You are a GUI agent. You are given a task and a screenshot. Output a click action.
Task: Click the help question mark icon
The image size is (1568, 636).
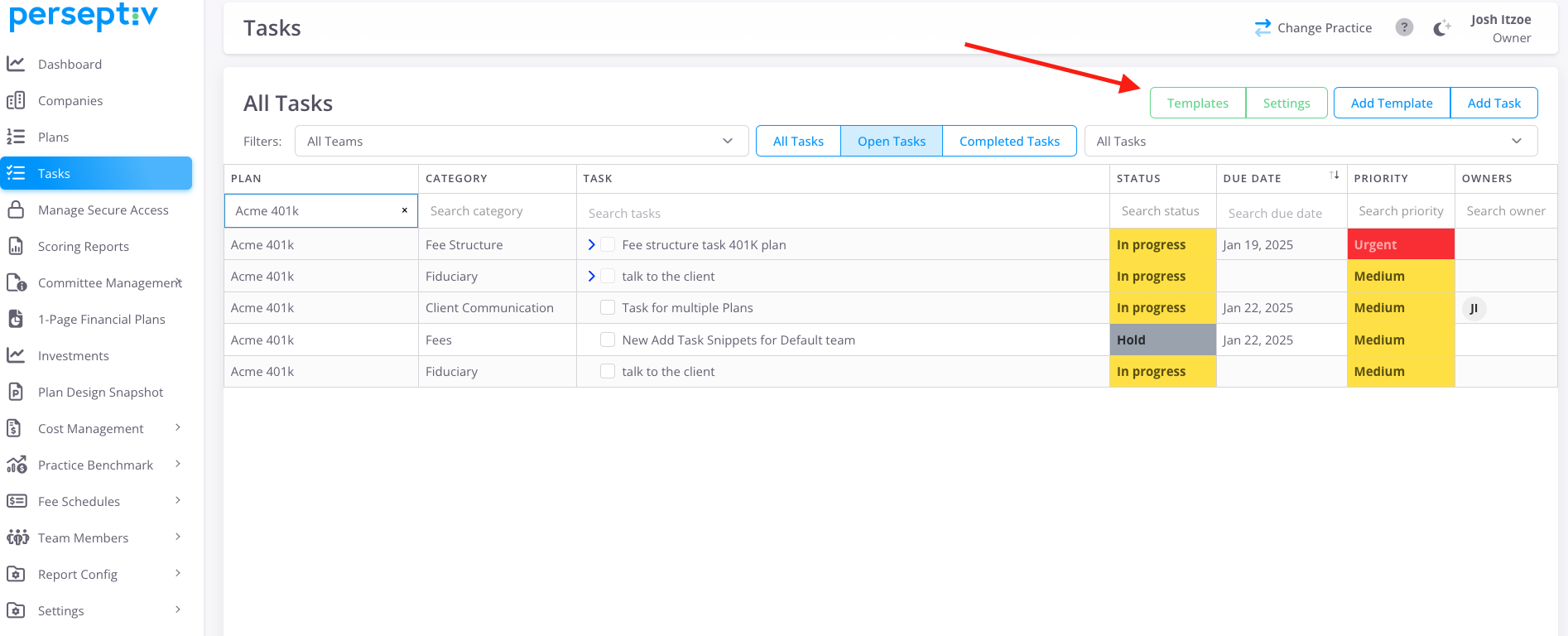[1404, 27]
